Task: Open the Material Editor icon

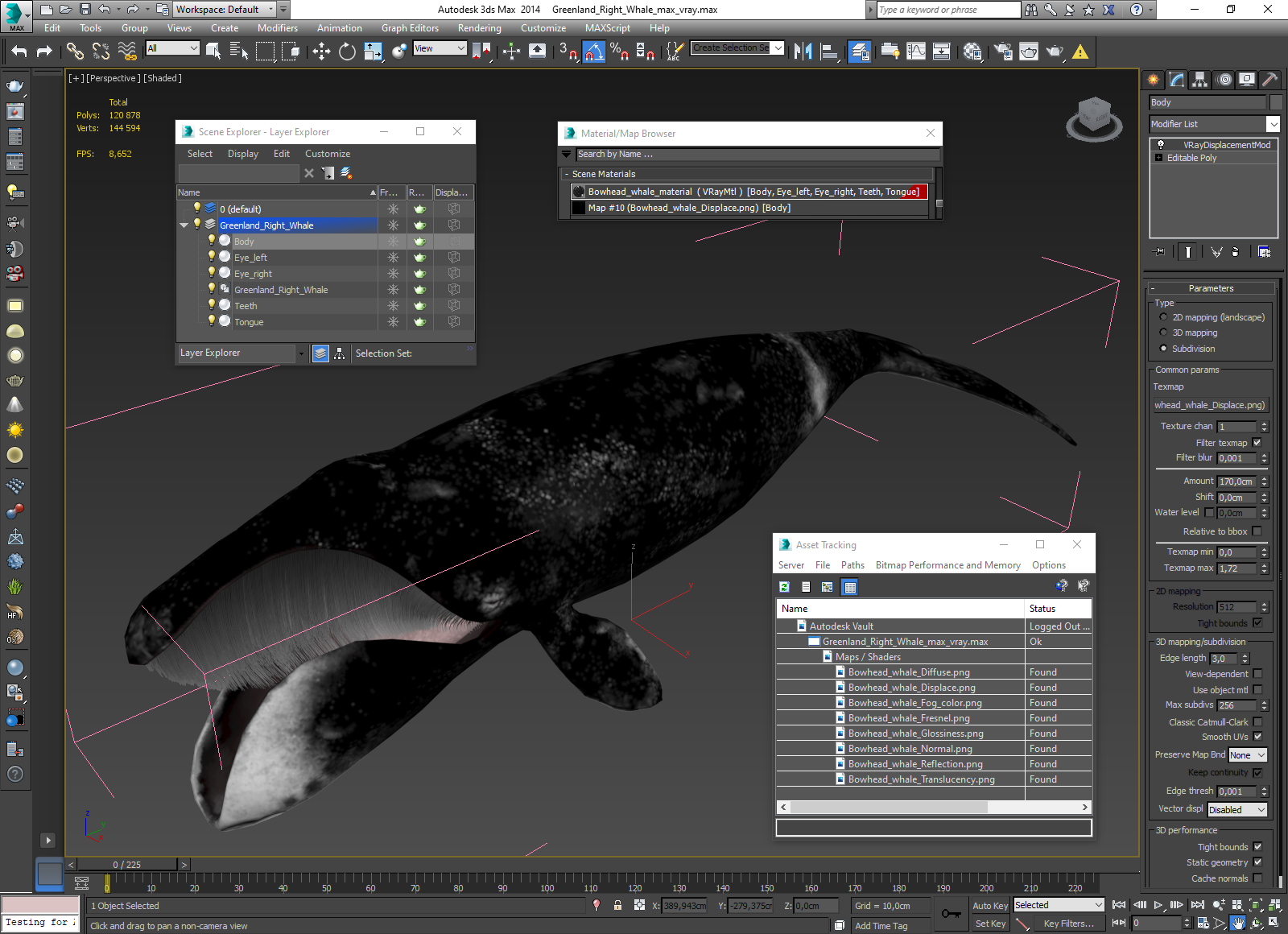Action: coord(972,52)
